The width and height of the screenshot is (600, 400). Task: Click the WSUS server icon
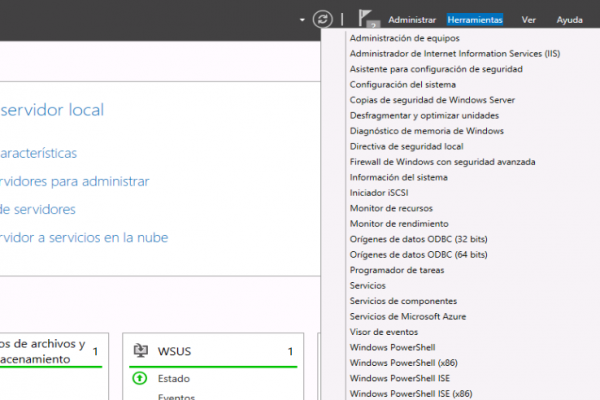(140, 351)
